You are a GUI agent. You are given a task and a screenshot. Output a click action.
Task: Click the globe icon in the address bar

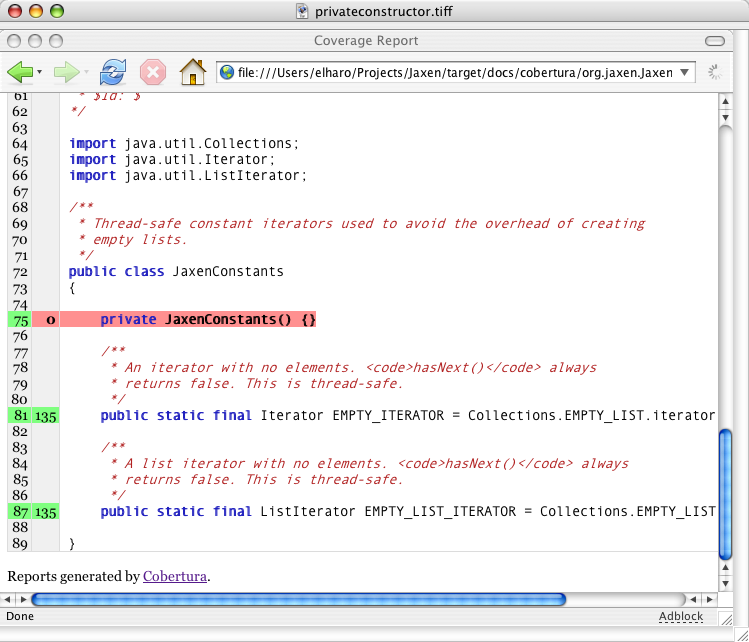coord(227,72)
